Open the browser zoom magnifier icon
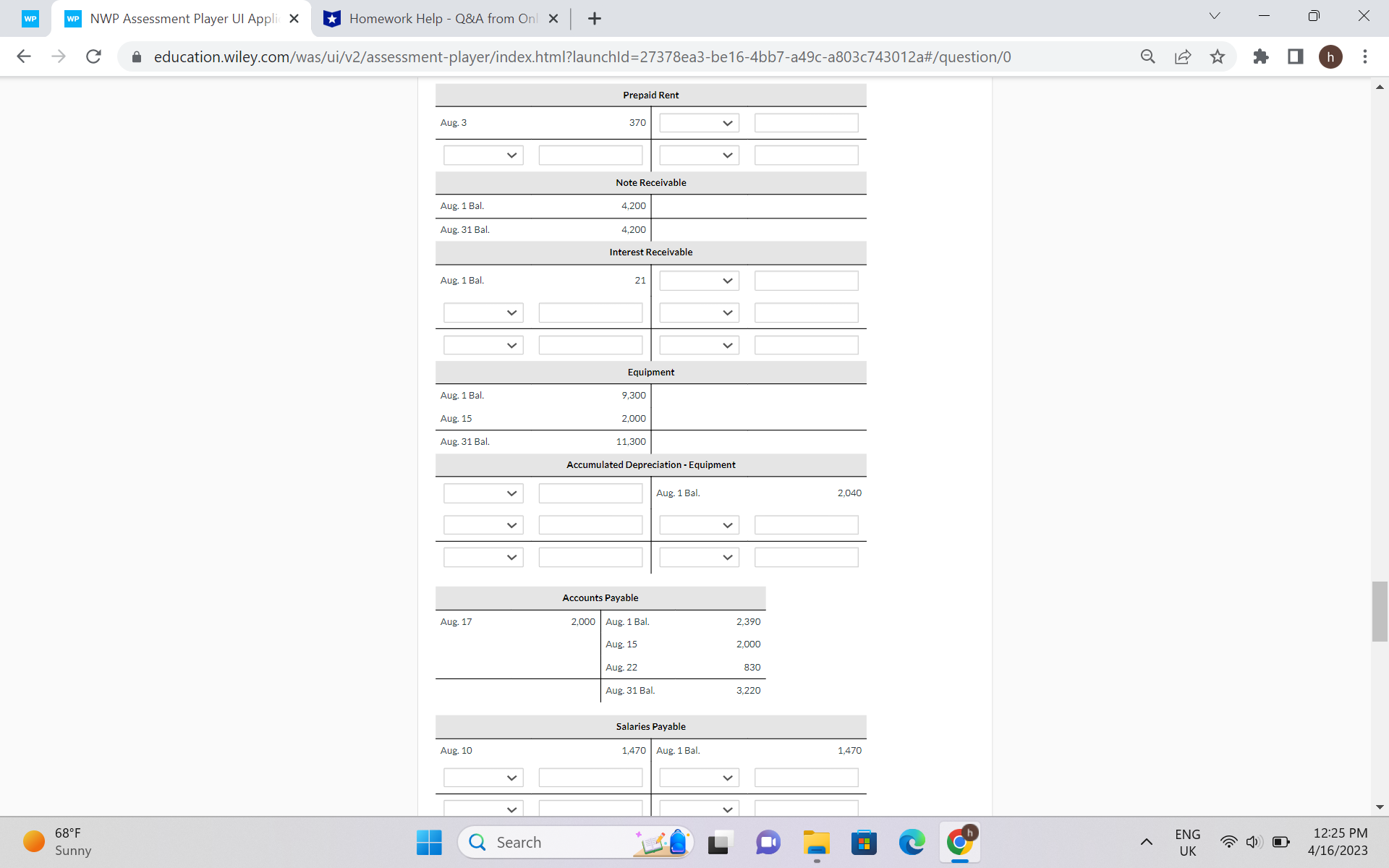 1148,56
